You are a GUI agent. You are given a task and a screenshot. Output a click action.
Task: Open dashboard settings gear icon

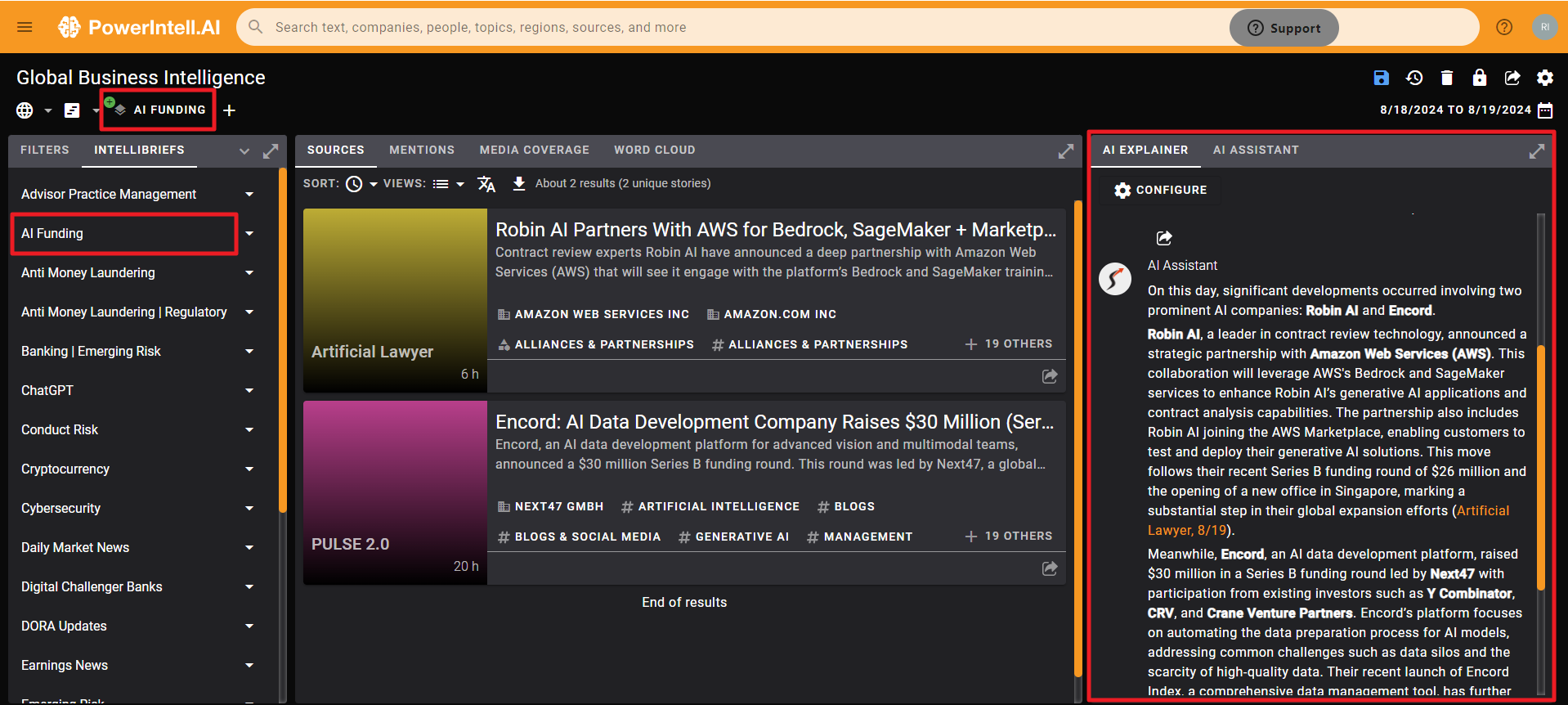1545,78
